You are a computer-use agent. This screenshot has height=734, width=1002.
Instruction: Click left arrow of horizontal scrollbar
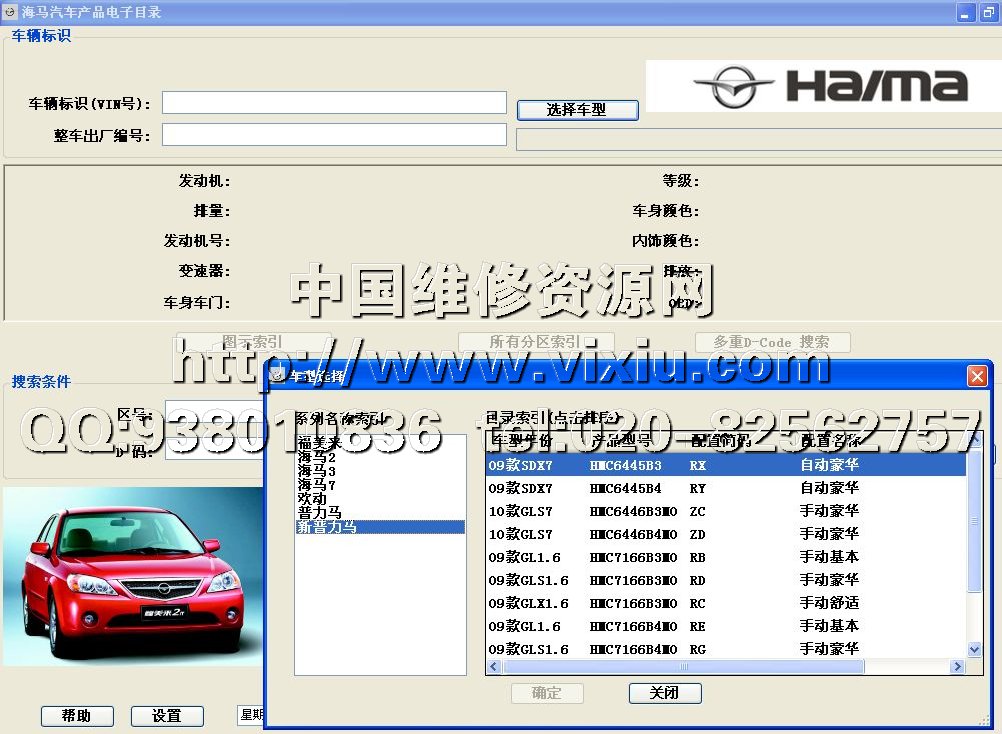click(x=494, y=666)
